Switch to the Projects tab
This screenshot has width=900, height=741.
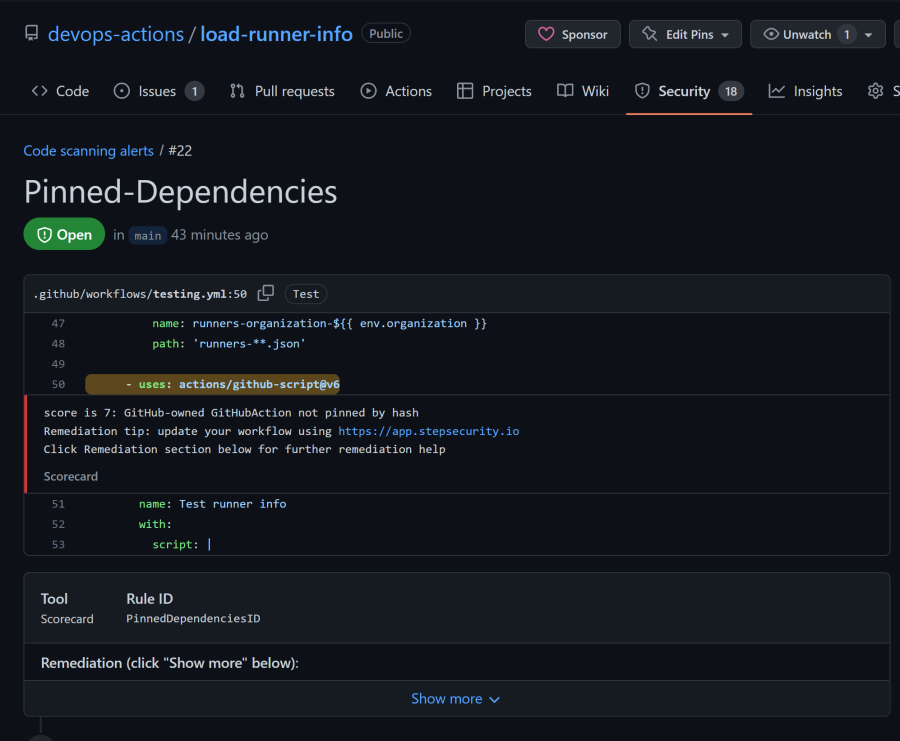coord(494,91)
